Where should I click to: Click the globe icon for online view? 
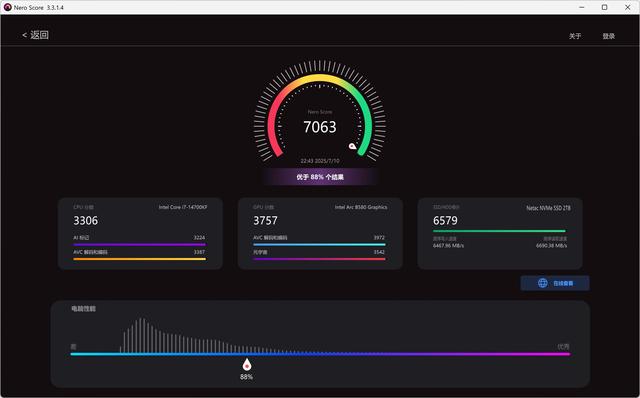click(x=542, y=283)
